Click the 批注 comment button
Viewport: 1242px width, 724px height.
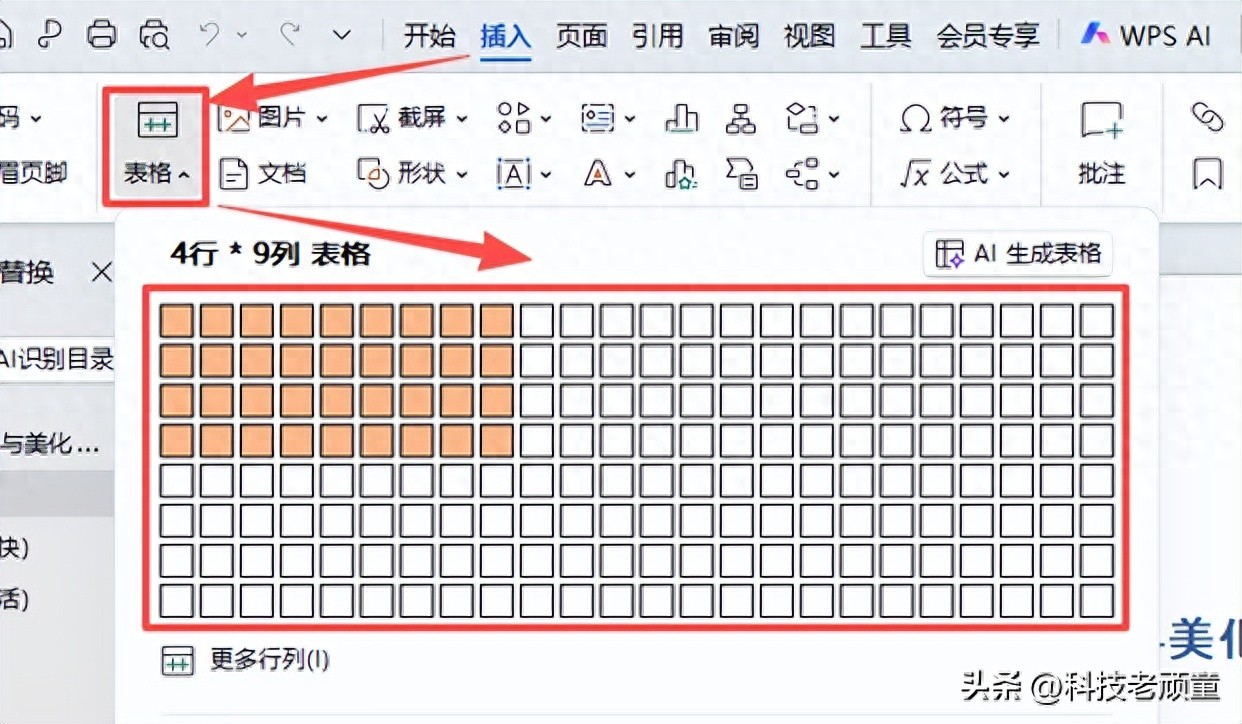(1102, 144)
